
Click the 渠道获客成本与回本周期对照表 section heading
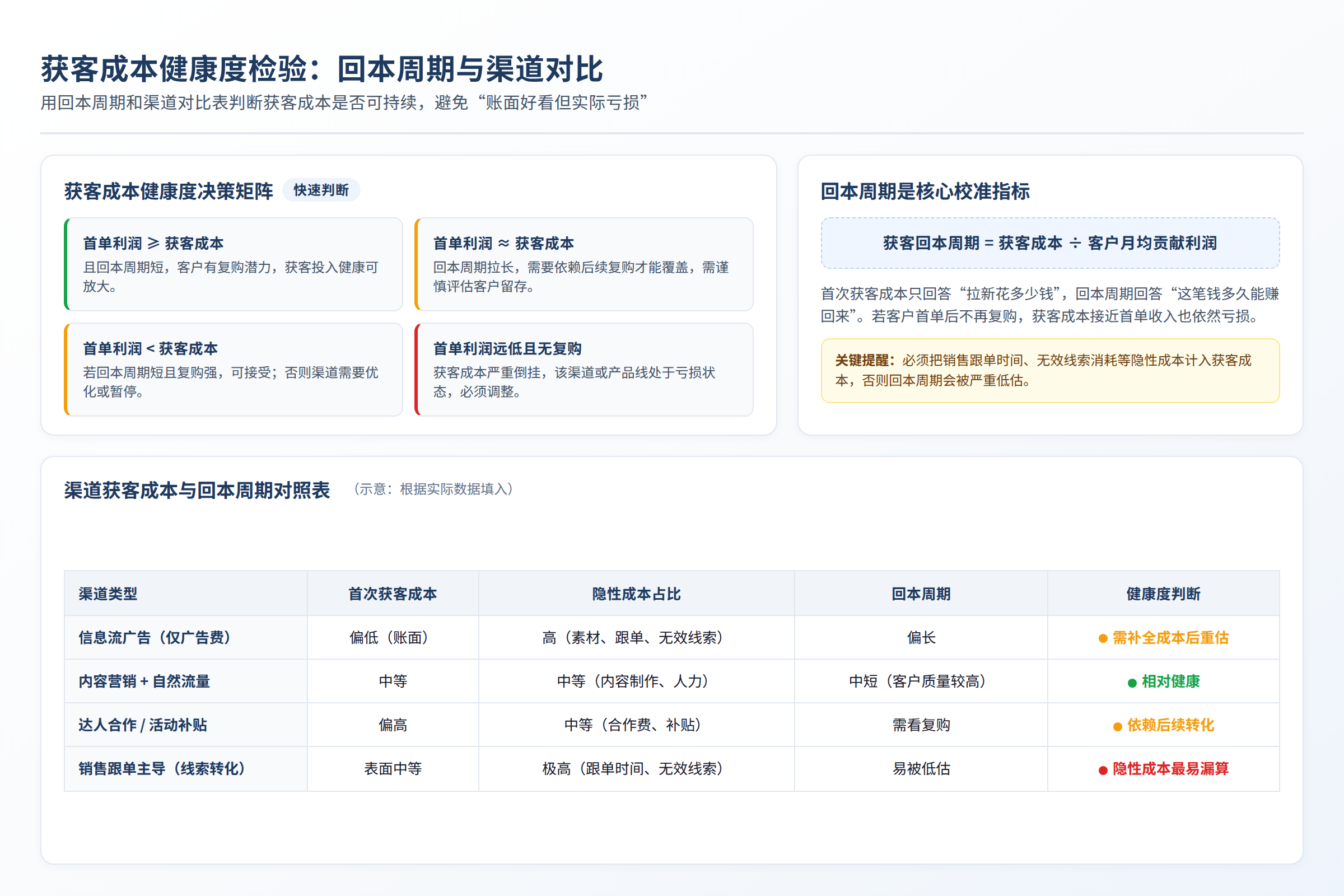(x=197, y=491)
